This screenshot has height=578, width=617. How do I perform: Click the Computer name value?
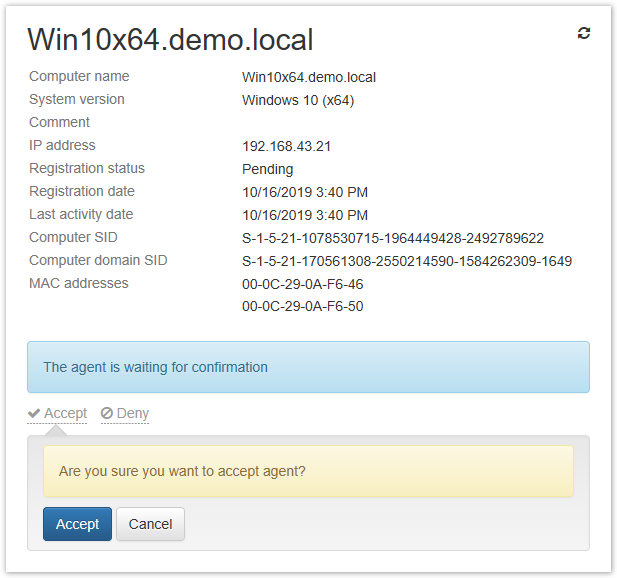point(309,77)
